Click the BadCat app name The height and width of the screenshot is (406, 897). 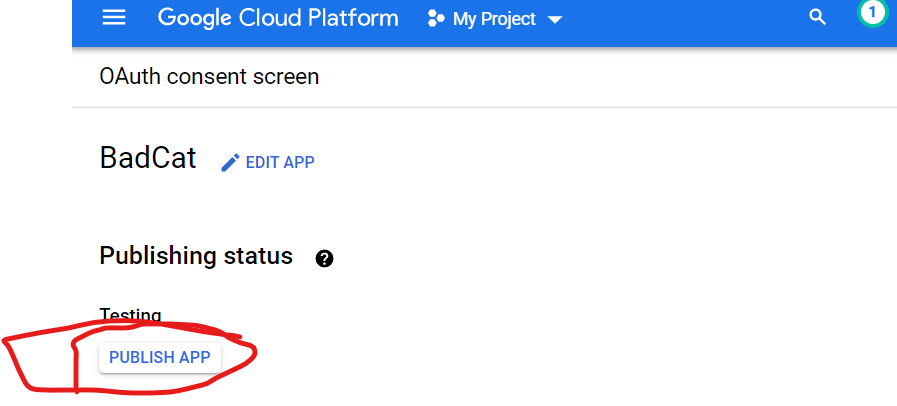click(148, 158)
